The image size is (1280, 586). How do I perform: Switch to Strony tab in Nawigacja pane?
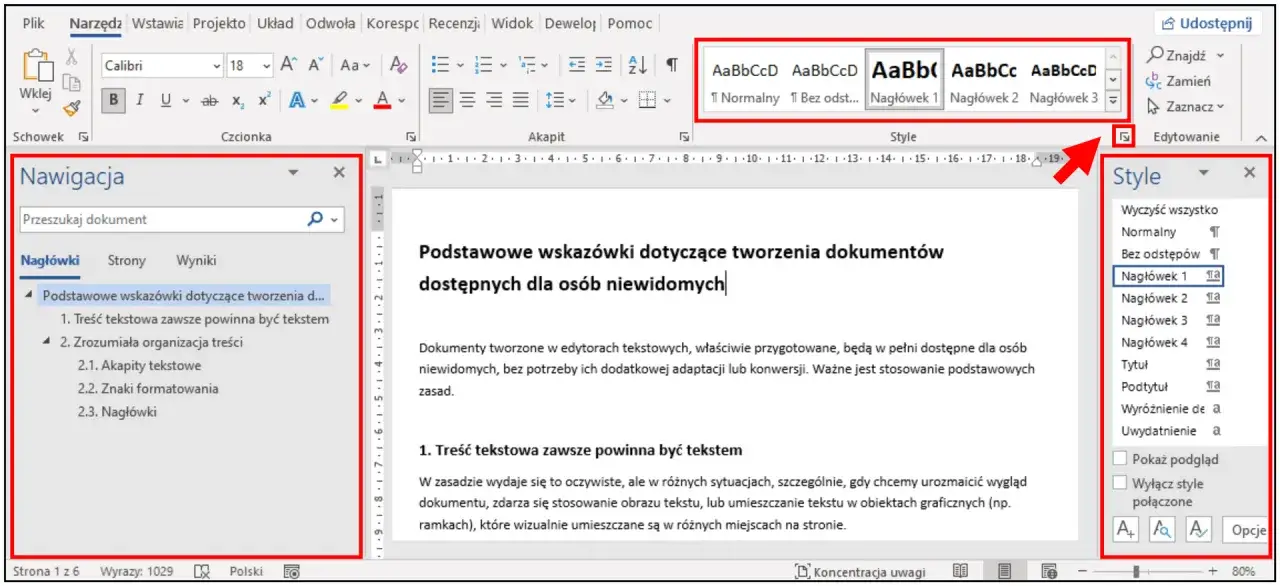126,260
